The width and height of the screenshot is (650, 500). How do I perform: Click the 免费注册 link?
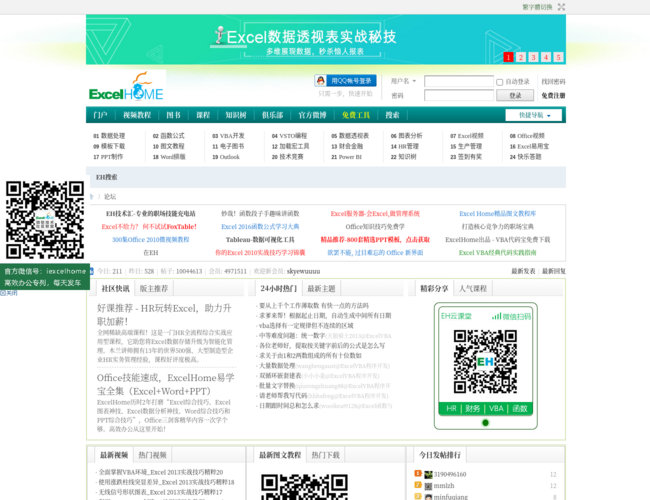click(553, 95)
